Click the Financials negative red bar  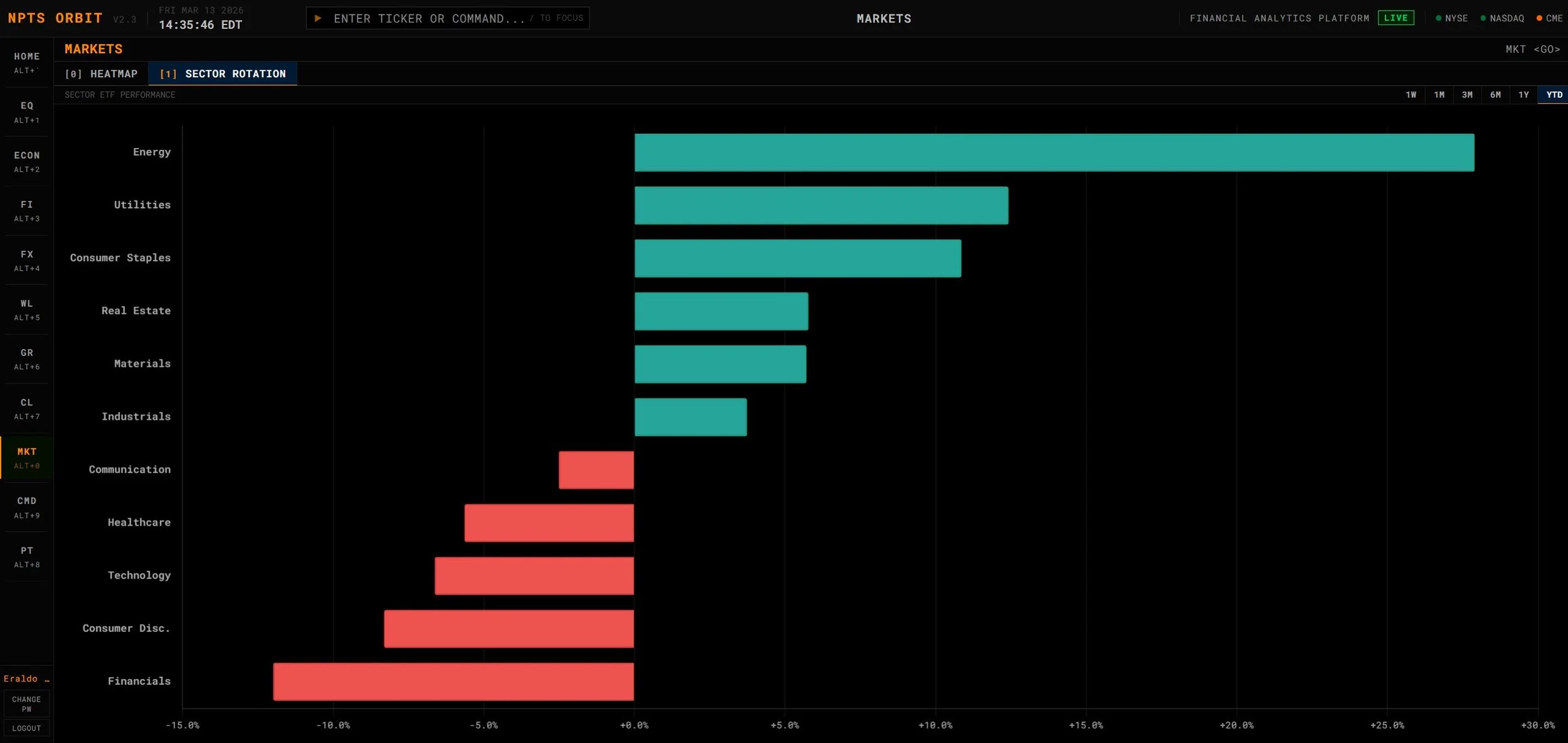point(453,682)
